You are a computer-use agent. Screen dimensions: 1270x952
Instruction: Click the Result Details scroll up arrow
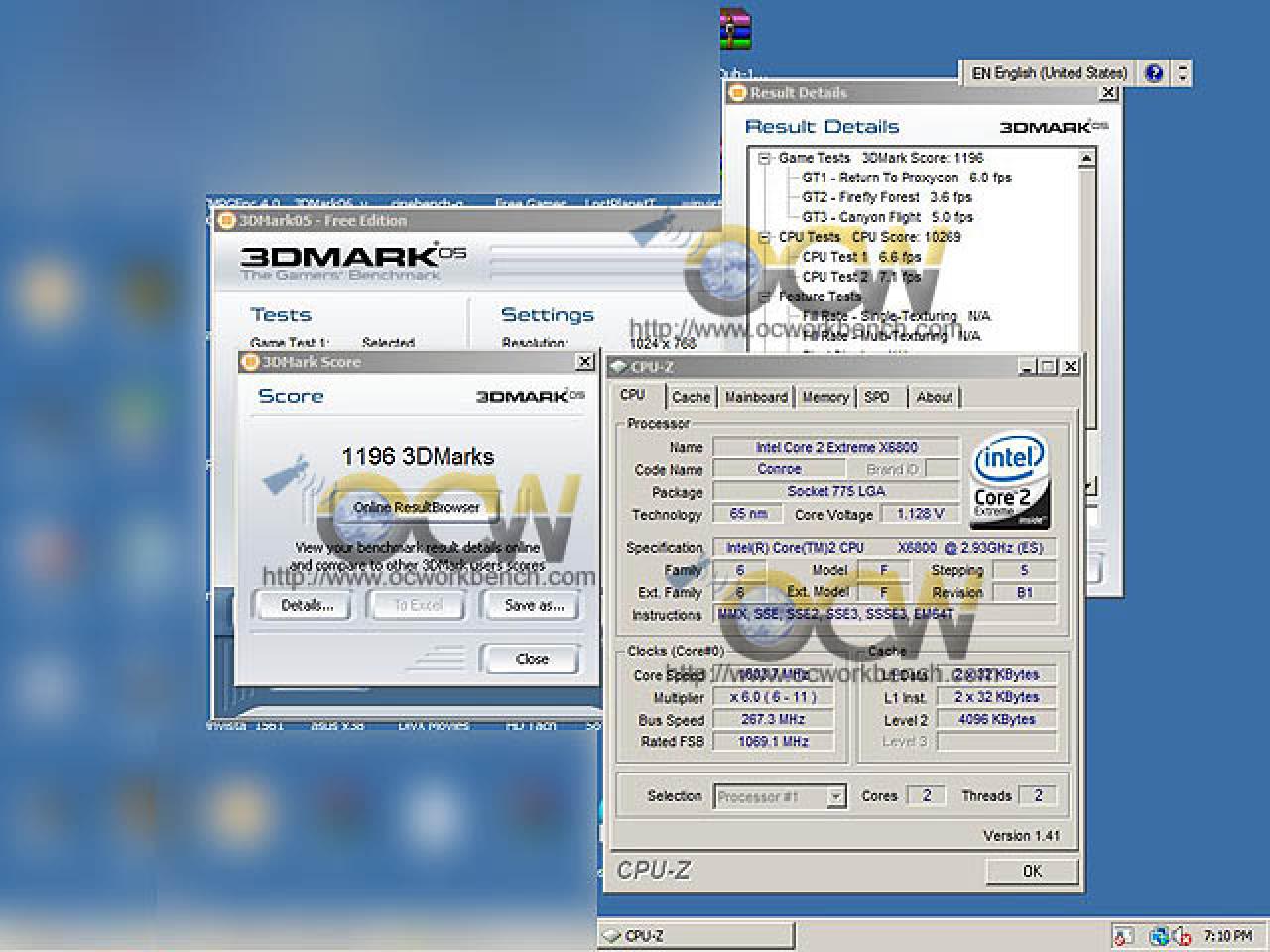click(1086, 158)
